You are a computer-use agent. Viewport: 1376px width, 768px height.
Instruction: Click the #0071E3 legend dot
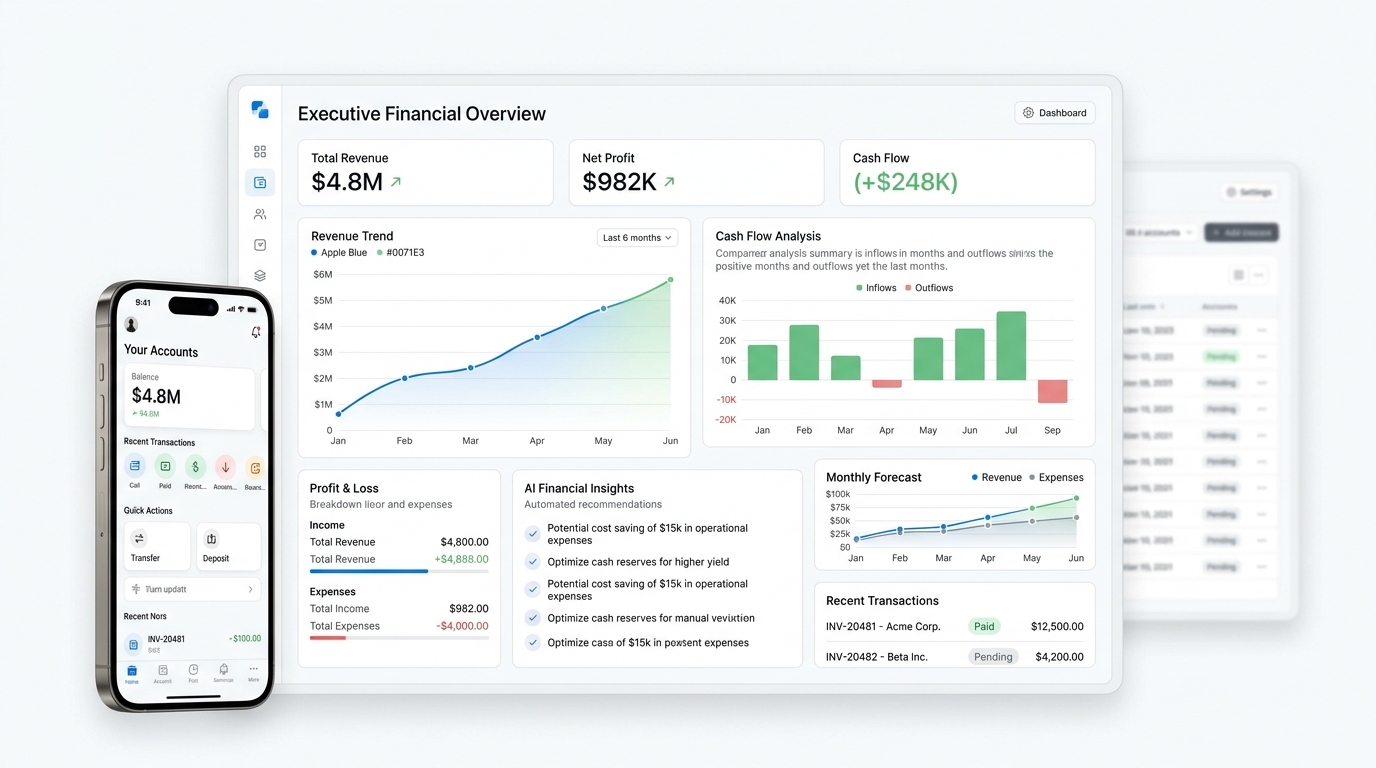pyautogui.click(x=379, y=253)
